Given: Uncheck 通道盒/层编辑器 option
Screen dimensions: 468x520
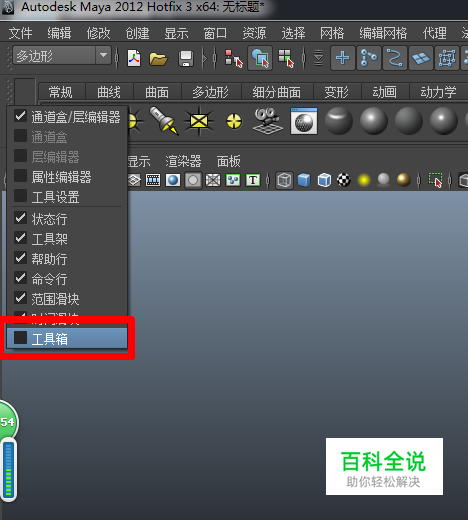Looking at the screenshot, I should [67, 117].
